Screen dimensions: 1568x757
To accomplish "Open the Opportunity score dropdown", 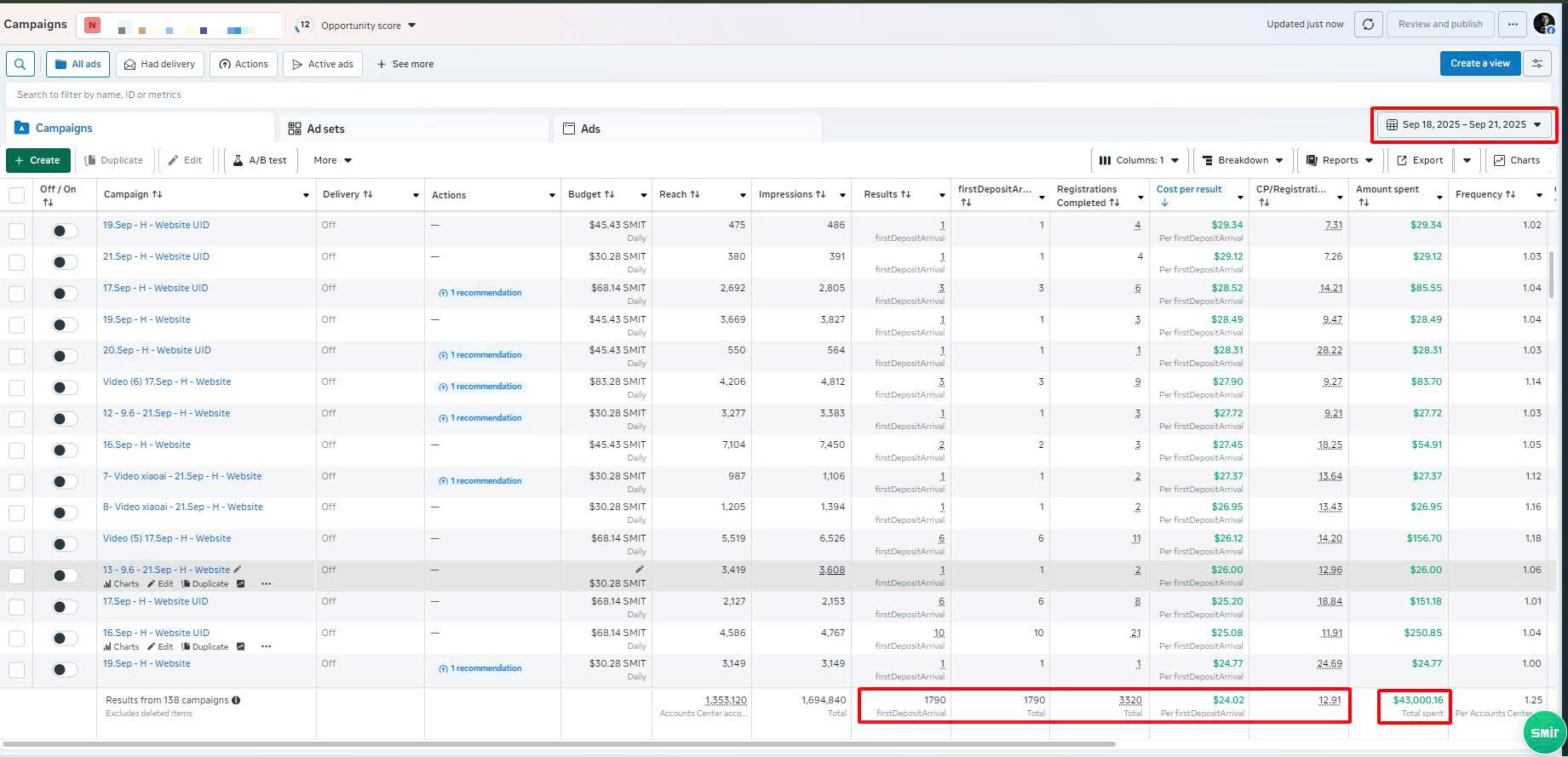I will 368,26.
